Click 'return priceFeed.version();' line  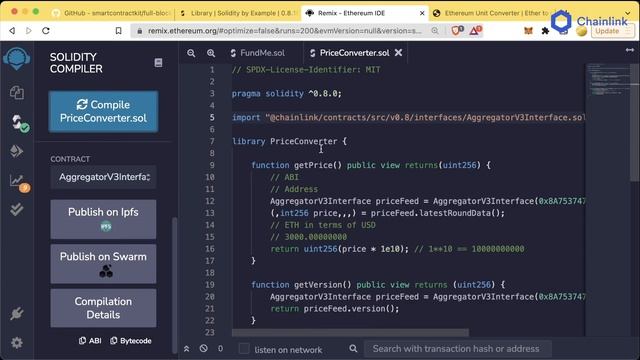[x=335, y=309]
